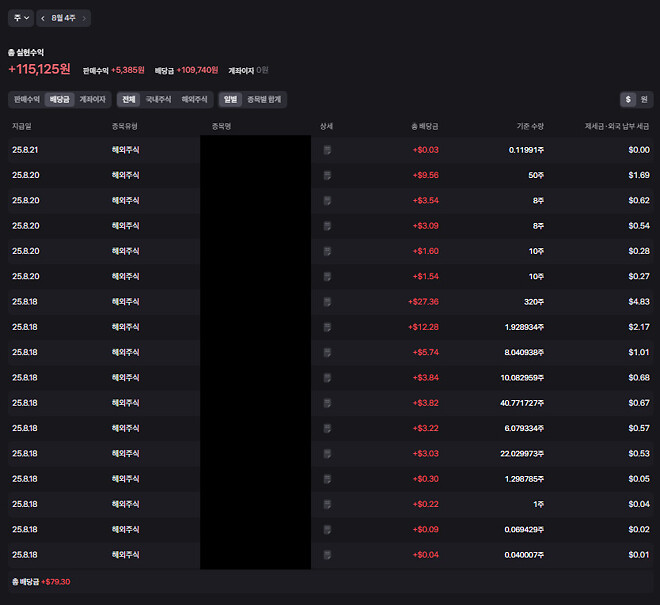Open detail icon for +$3.22 row
660x605 pixels.
pyautogui.click(x=327, y=428)
